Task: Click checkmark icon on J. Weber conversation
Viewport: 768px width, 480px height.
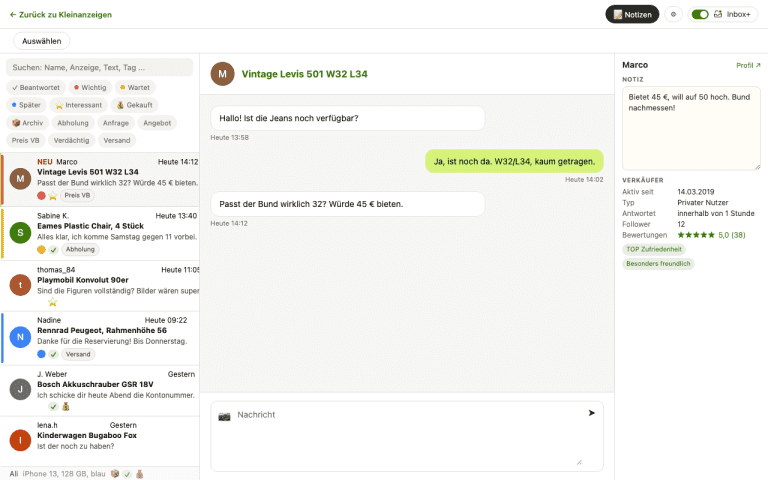Action: click(x=53, y=407)
